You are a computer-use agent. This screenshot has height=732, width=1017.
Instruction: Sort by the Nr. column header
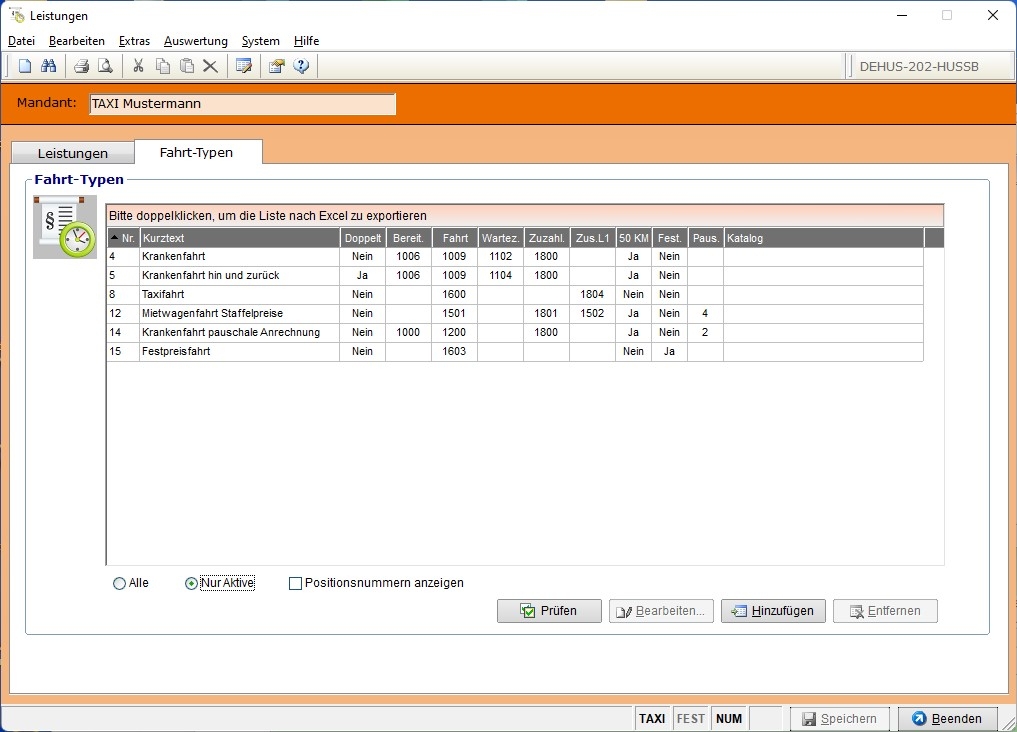(123, 238)
